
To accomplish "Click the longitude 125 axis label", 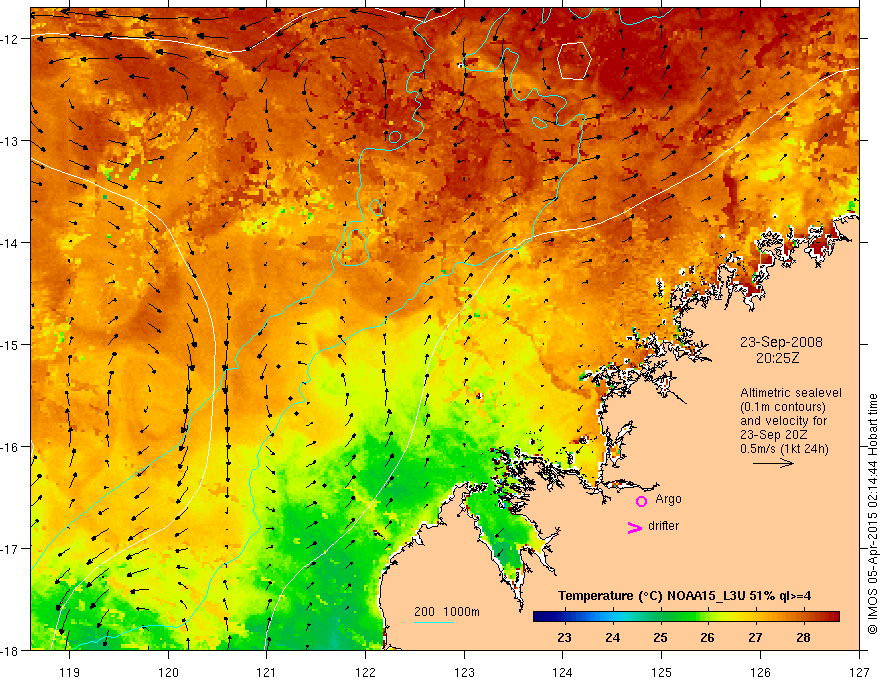I will (662, 672).
